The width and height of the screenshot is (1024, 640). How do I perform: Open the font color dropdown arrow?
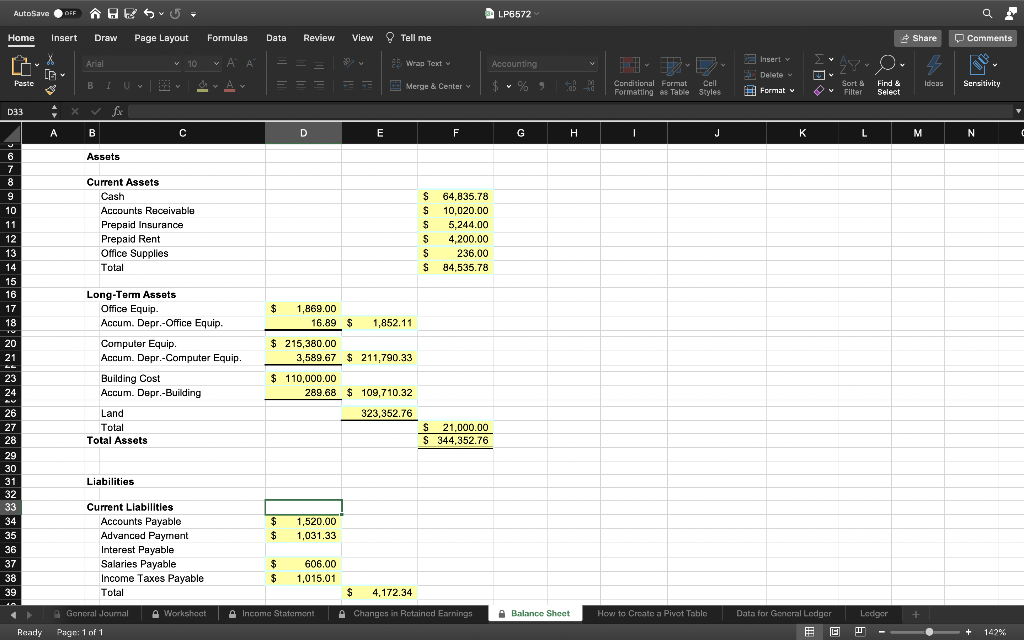click(242, 86)
